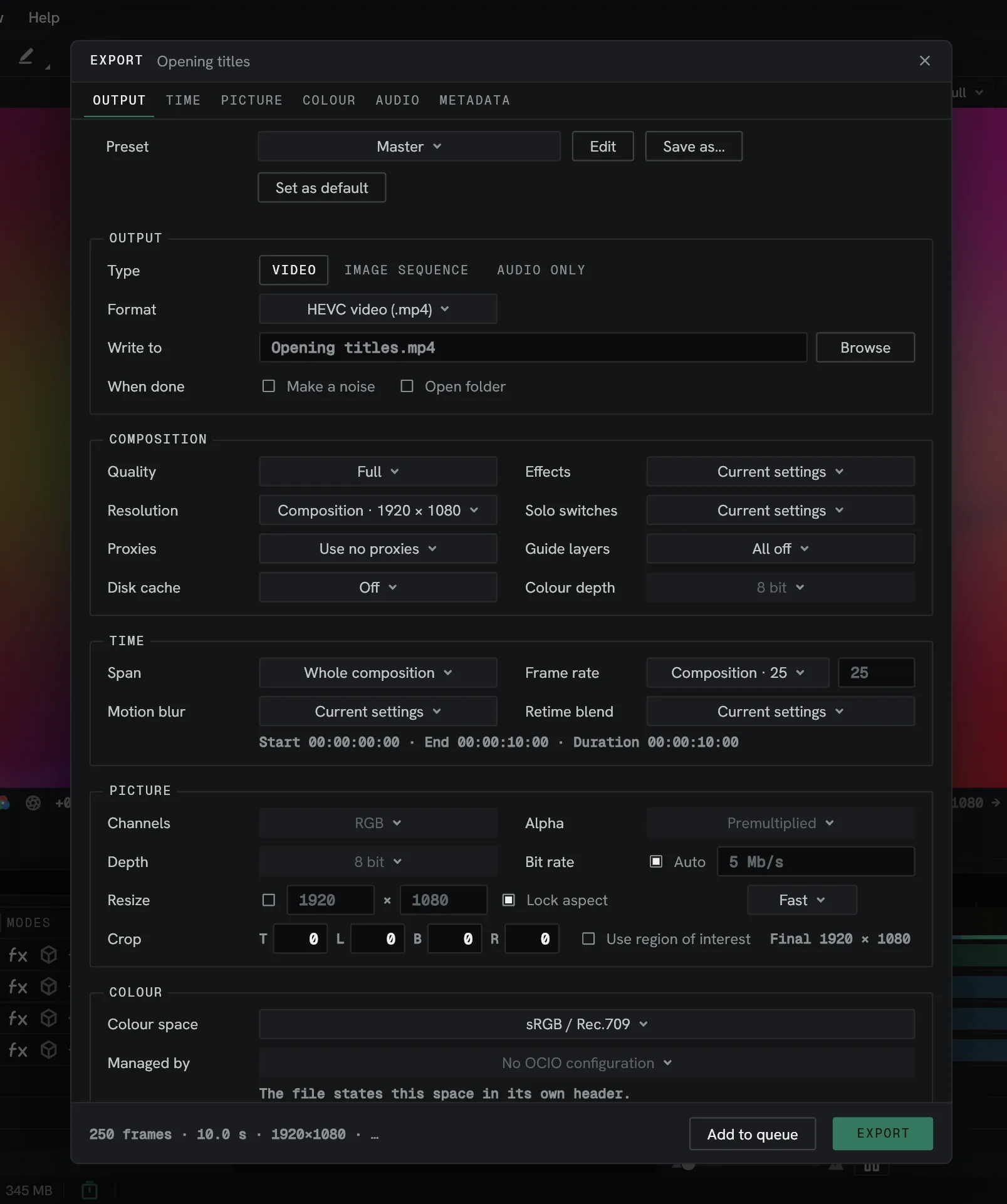Click the Save as... button

tap(694, 147)
